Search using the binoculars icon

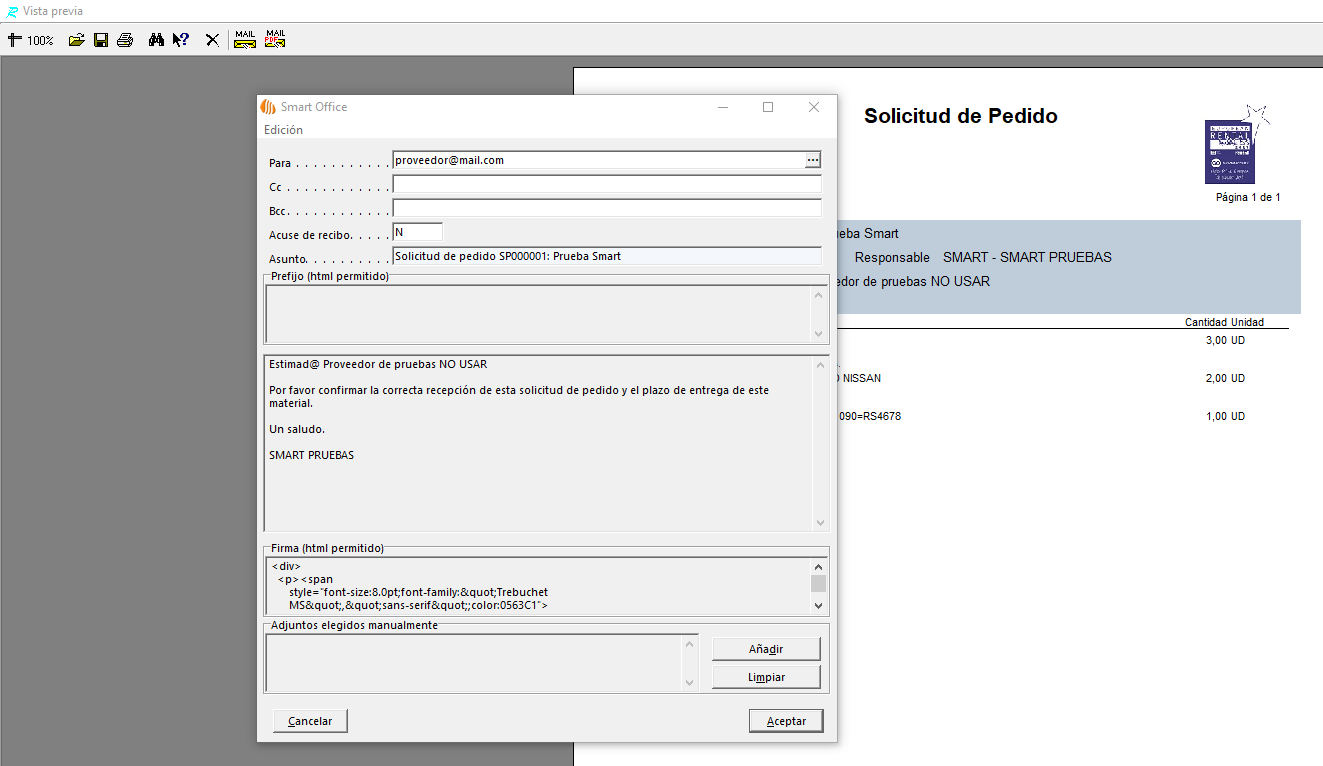coord(156,40)
